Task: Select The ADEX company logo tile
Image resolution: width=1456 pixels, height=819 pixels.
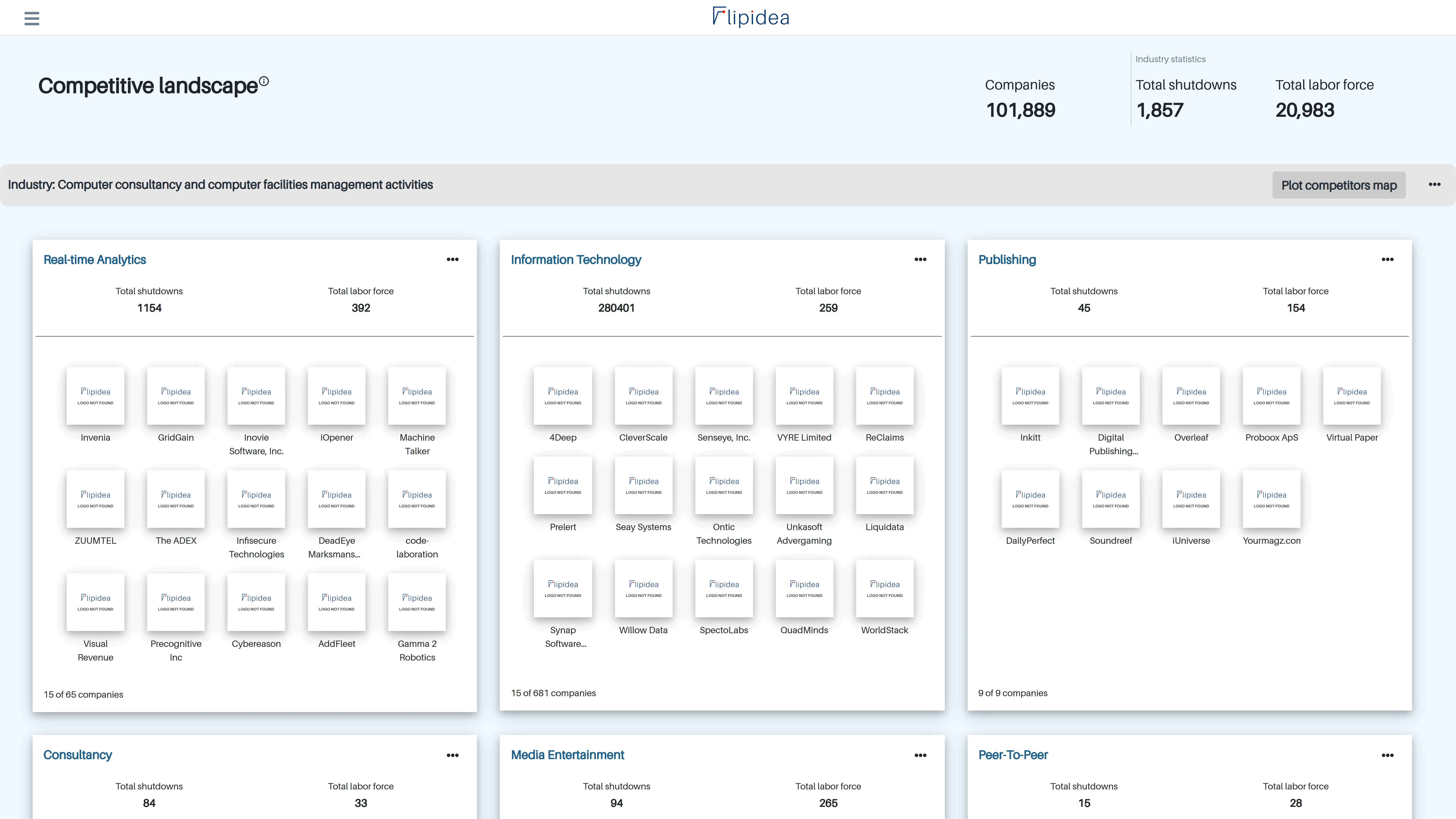Action: (176, 499)
